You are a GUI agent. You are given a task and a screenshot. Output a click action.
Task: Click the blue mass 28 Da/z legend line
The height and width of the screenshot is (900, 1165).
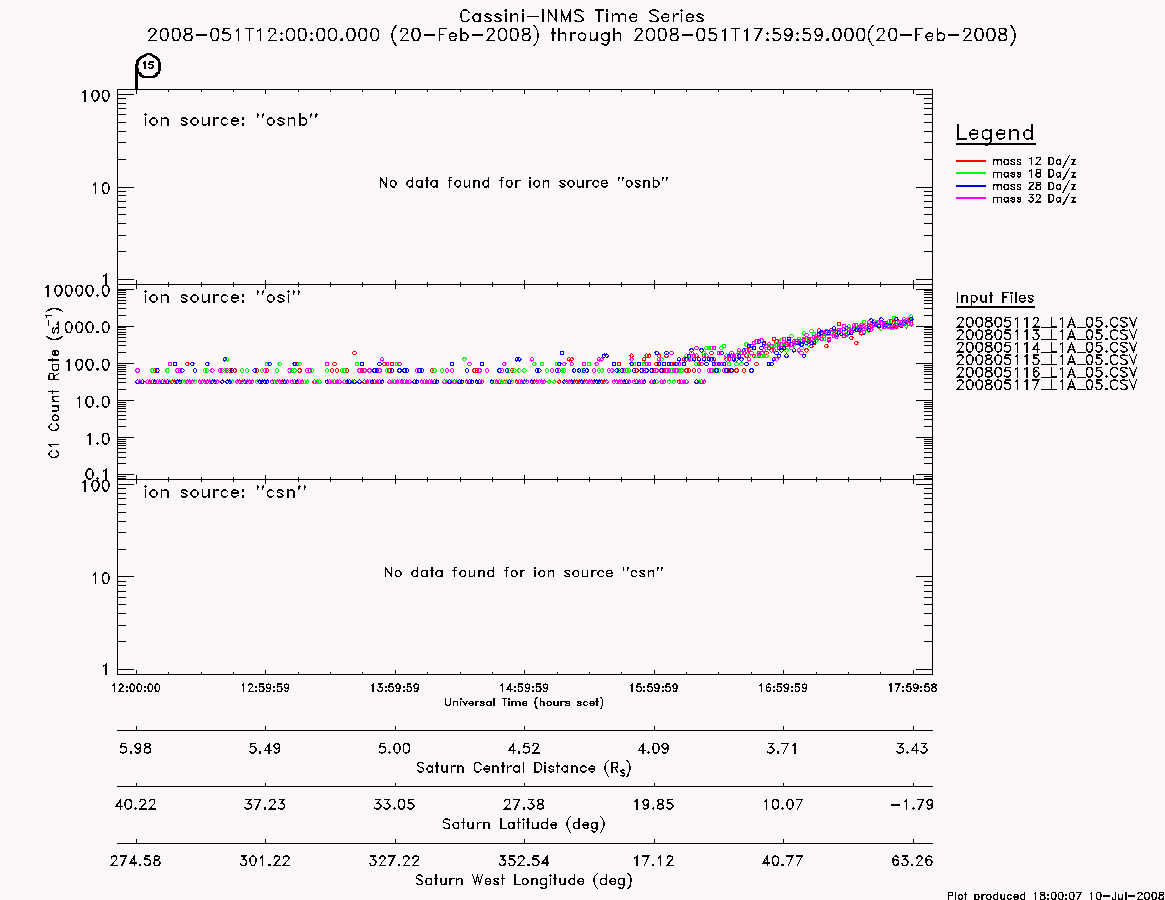coord(970,186)
